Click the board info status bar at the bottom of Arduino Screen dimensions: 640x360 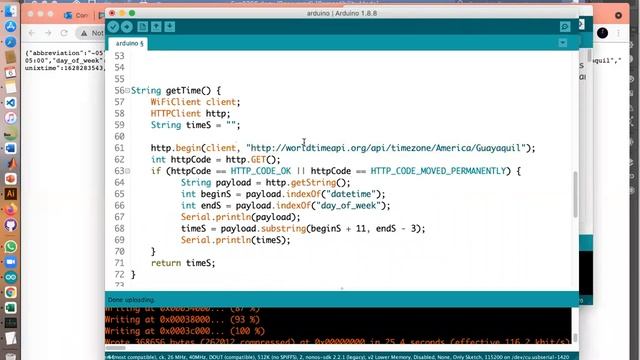(342, 357)
